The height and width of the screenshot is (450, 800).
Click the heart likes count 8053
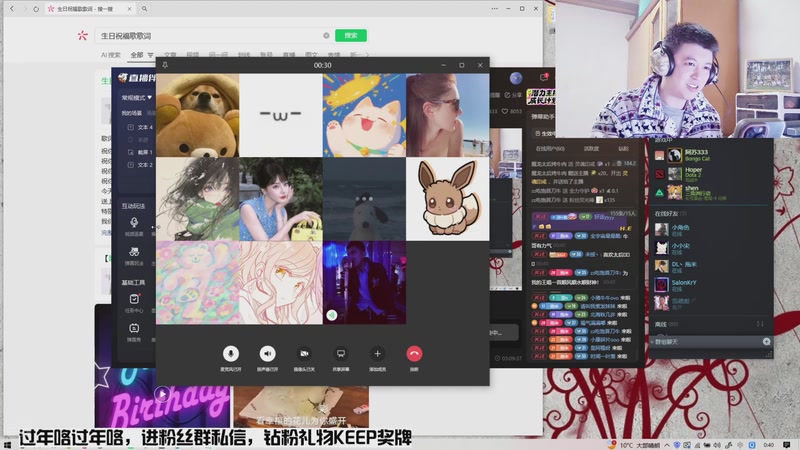click(512, 111)
